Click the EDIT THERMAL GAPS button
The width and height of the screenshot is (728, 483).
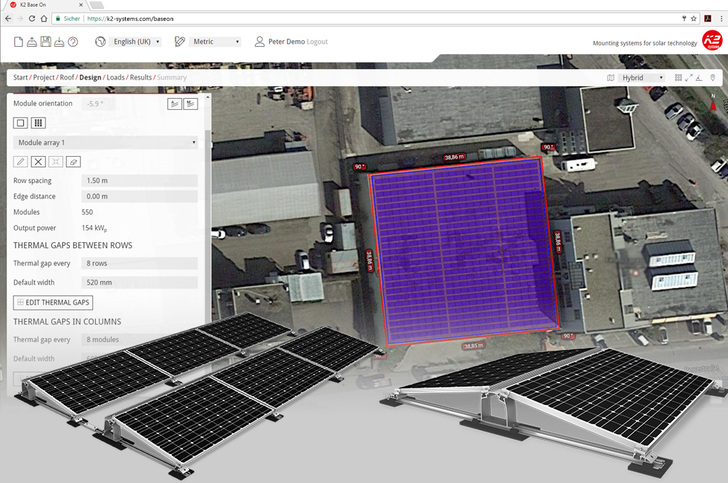tap(53, 302)
